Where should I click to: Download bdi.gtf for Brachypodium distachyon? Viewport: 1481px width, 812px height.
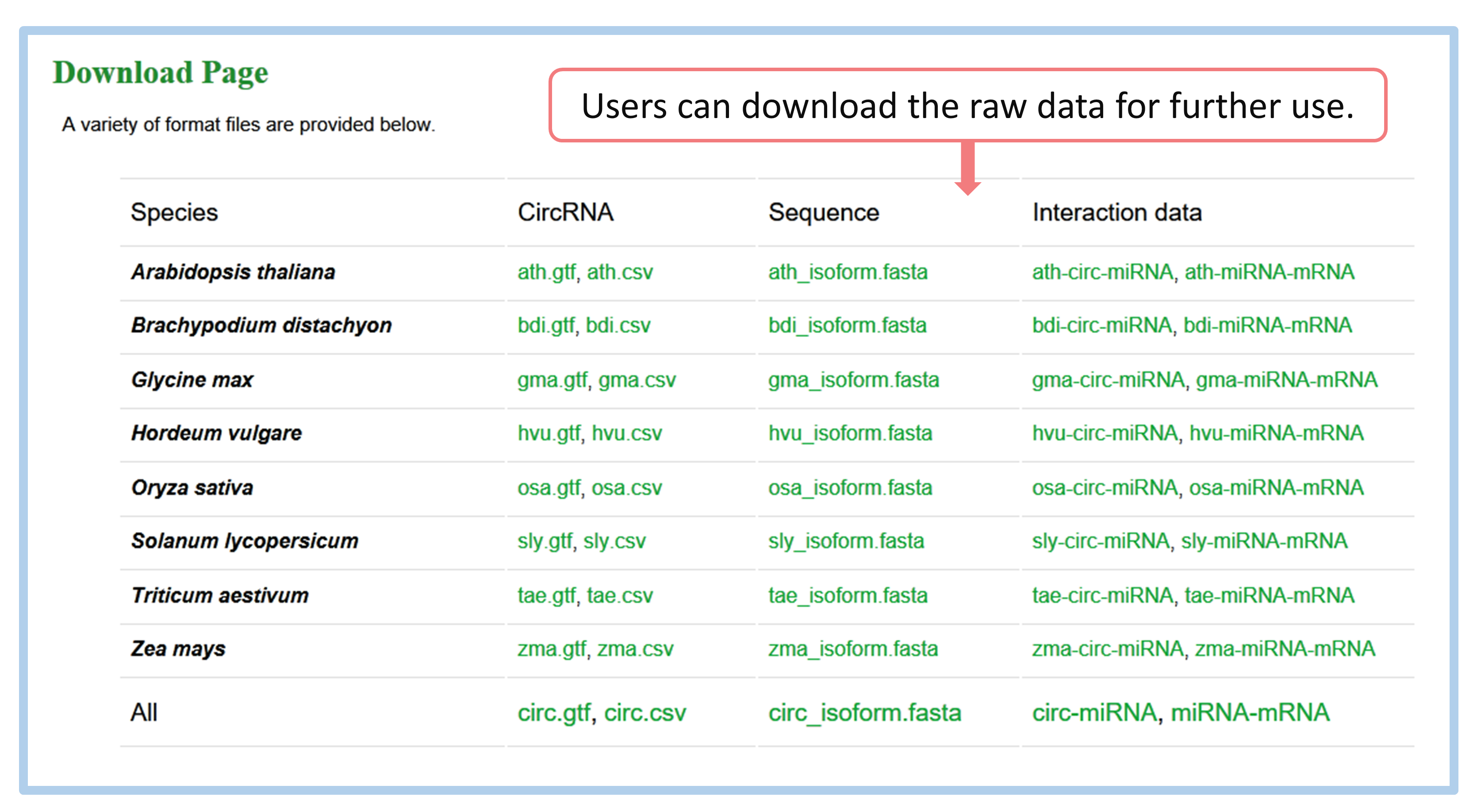point(545,325)
